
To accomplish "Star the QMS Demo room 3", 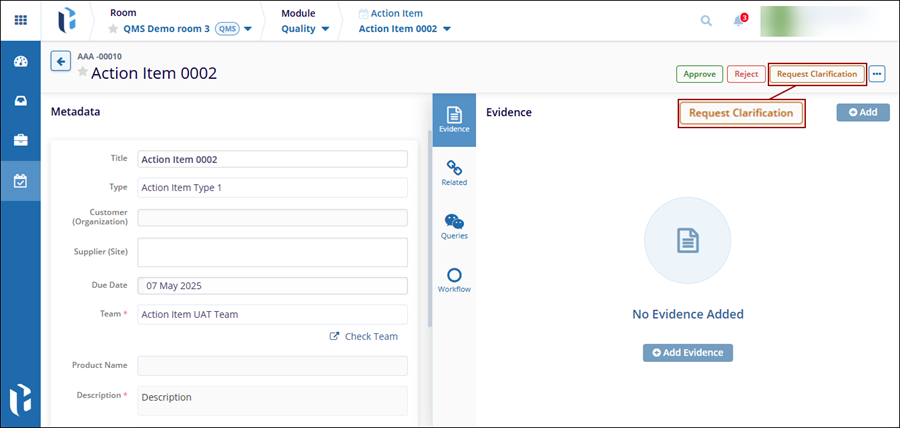I will click(x=114, y=29).
